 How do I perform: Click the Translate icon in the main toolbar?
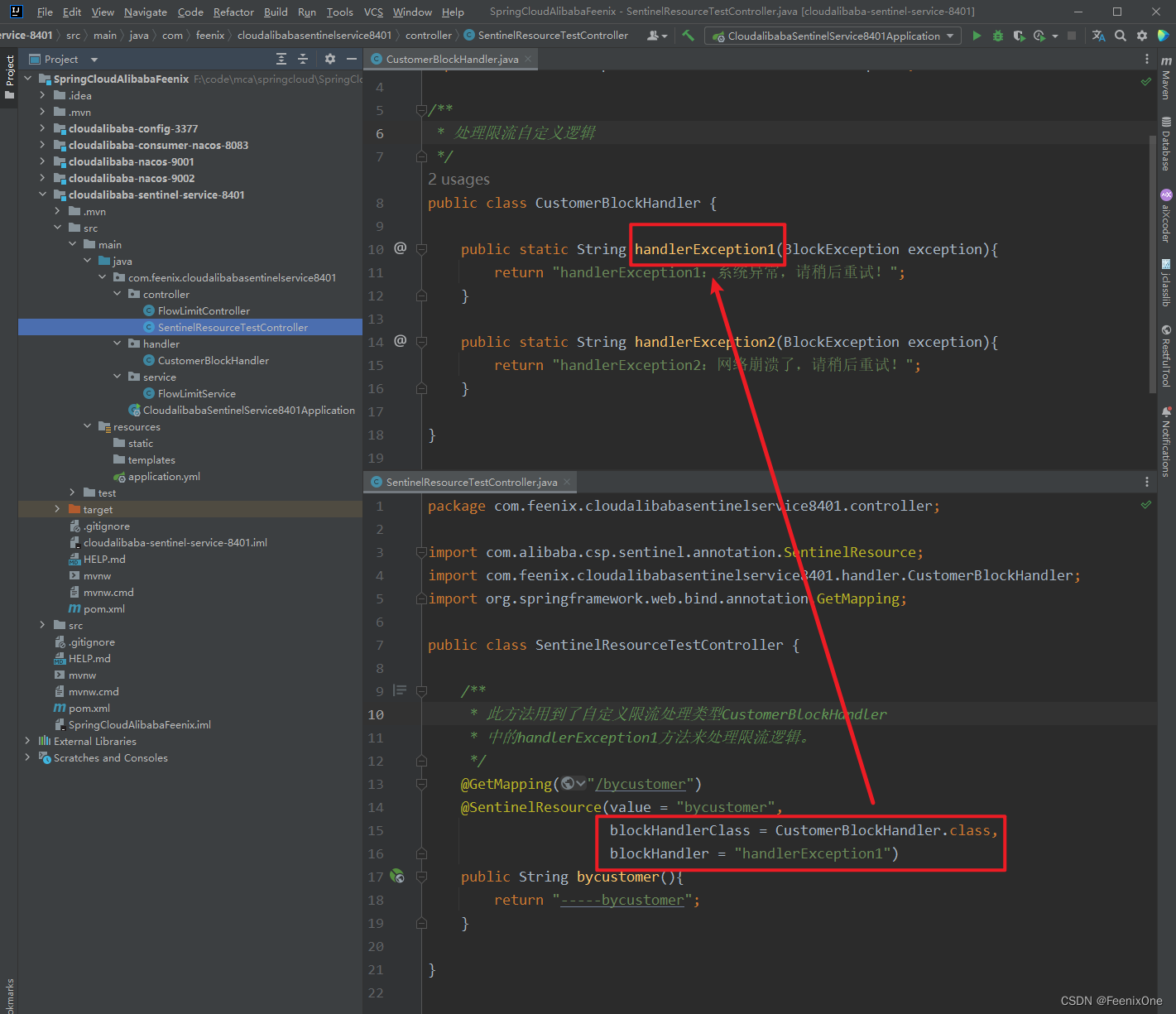point(1098,36)
